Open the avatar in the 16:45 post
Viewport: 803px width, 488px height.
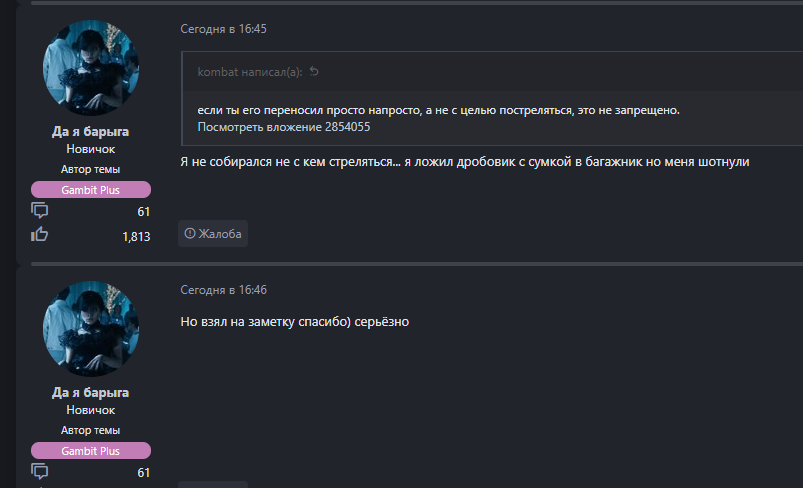tap(91, 67)
